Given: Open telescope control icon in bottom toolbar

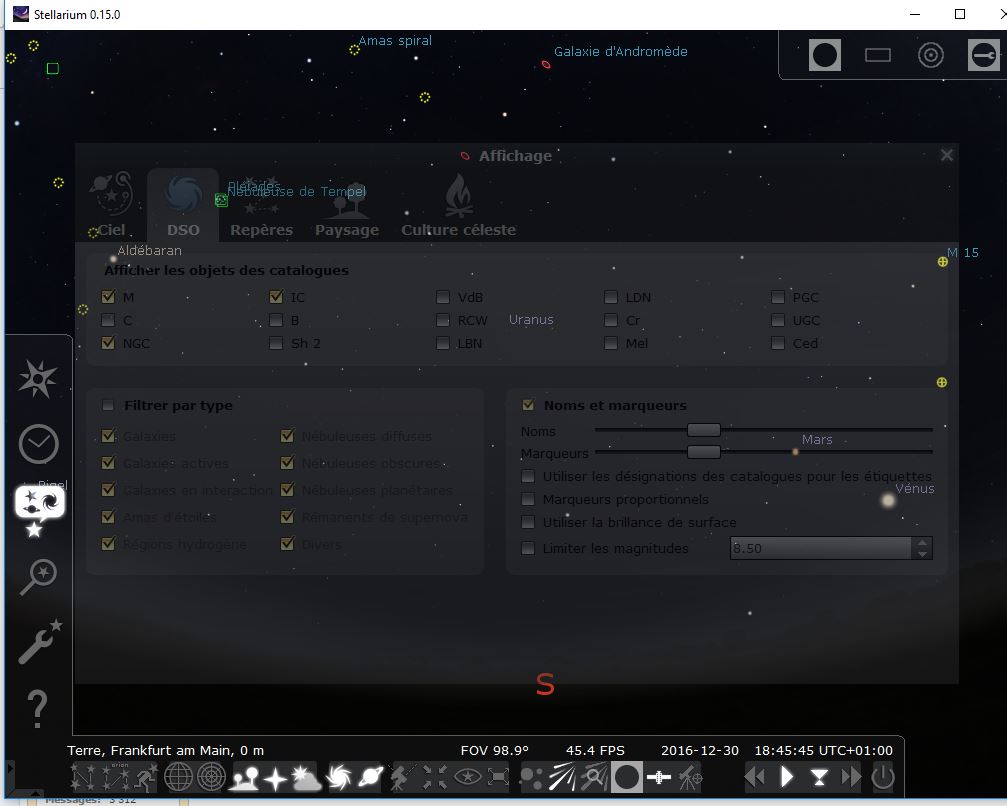Looking at the screenshot, I should 690,777.
